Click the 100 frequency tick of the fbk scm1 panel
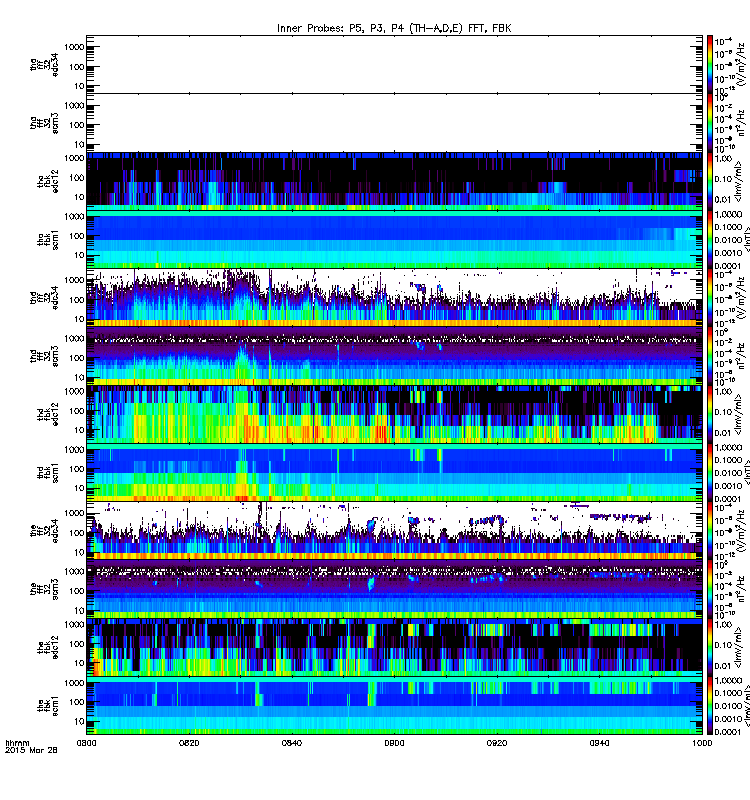 point(77,702)
